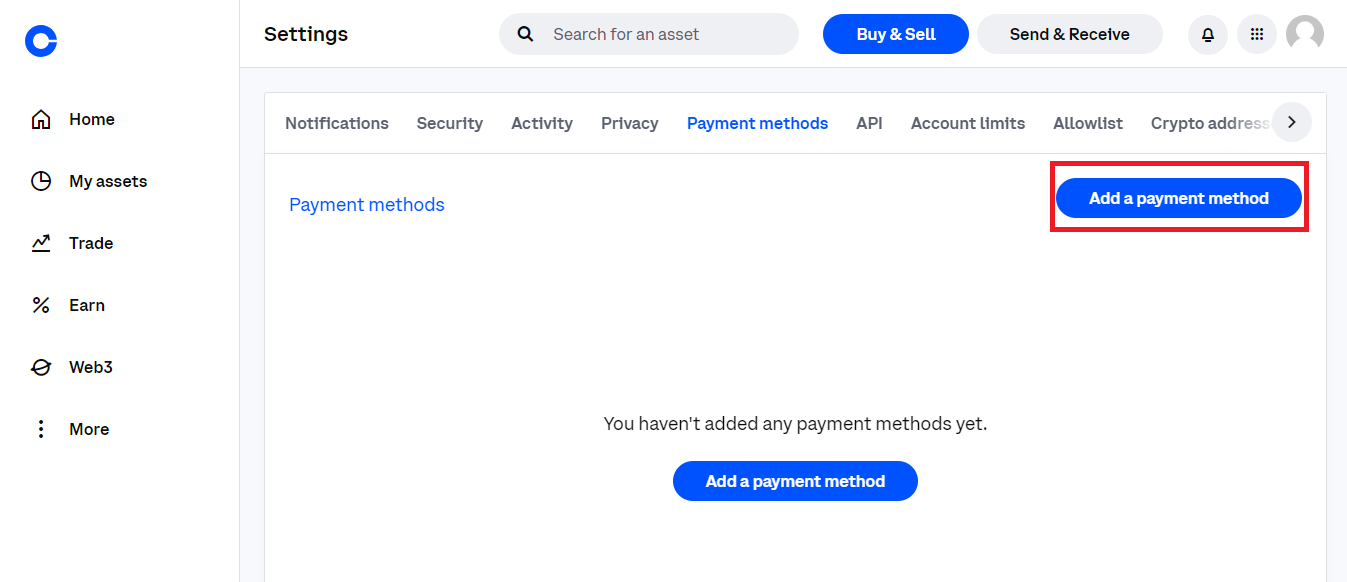The width and height of the screenshot is (1347, 582).
Task: Click highlighted Add a payment method button
Action: 1179,198
